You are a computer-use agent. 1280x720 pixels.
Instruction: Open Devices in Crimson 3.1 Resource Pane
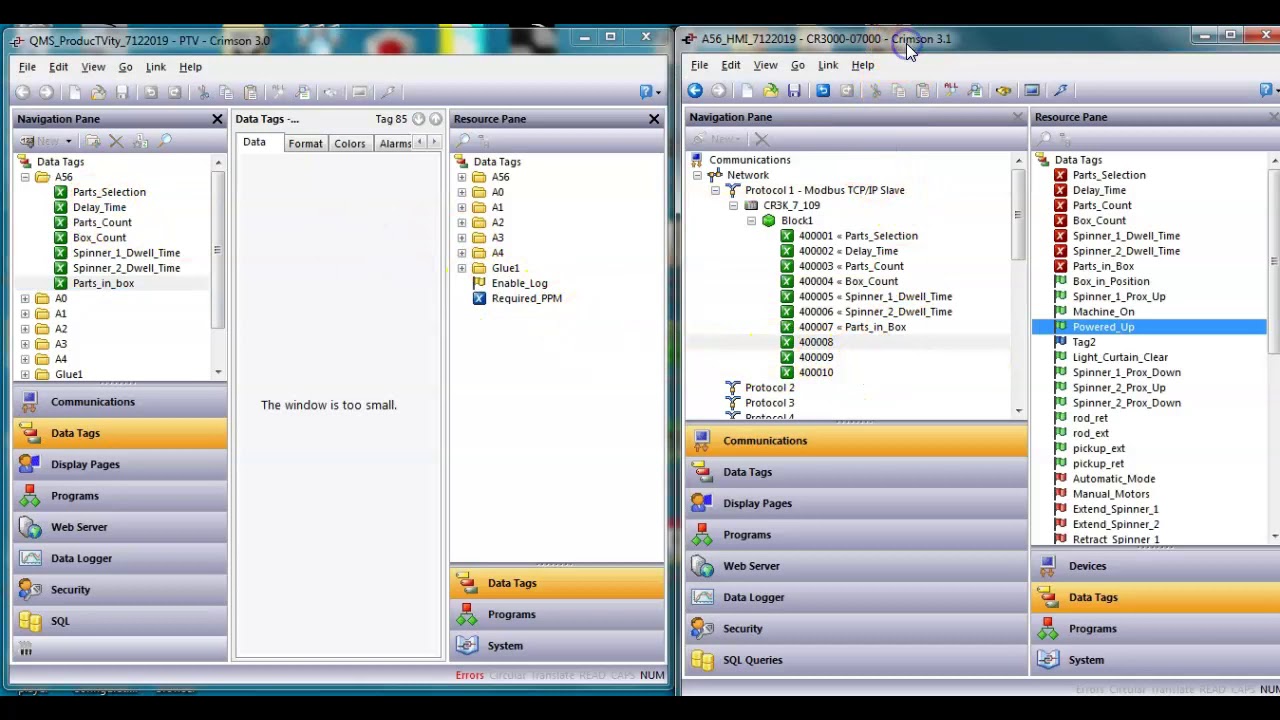point(1155,566)
